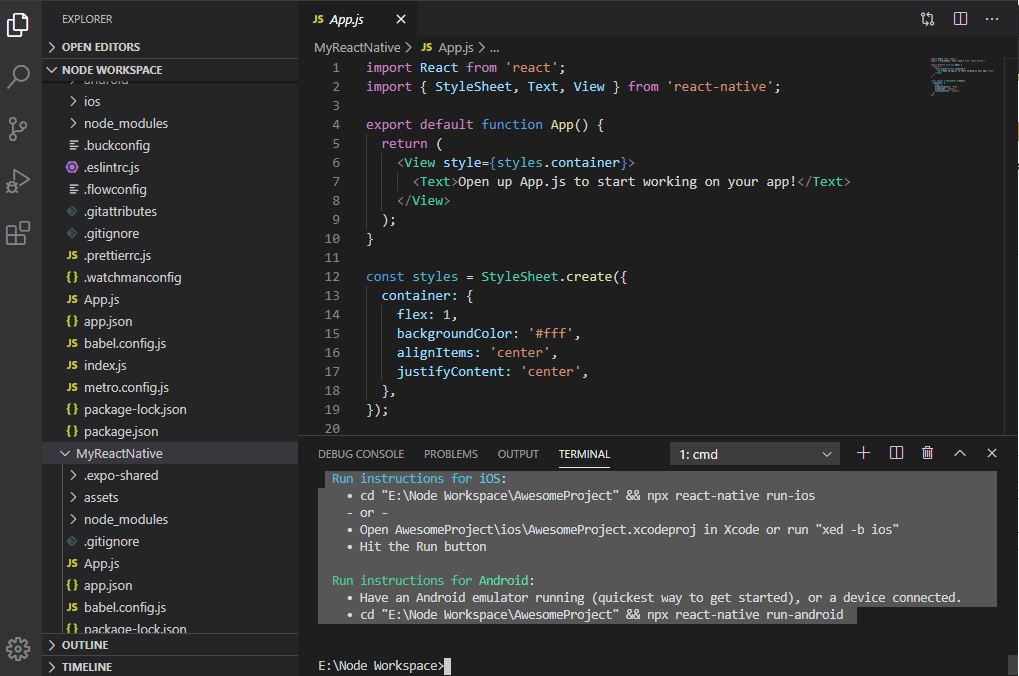
Task: Collapse the Node Workspace section
Action: 170,70
